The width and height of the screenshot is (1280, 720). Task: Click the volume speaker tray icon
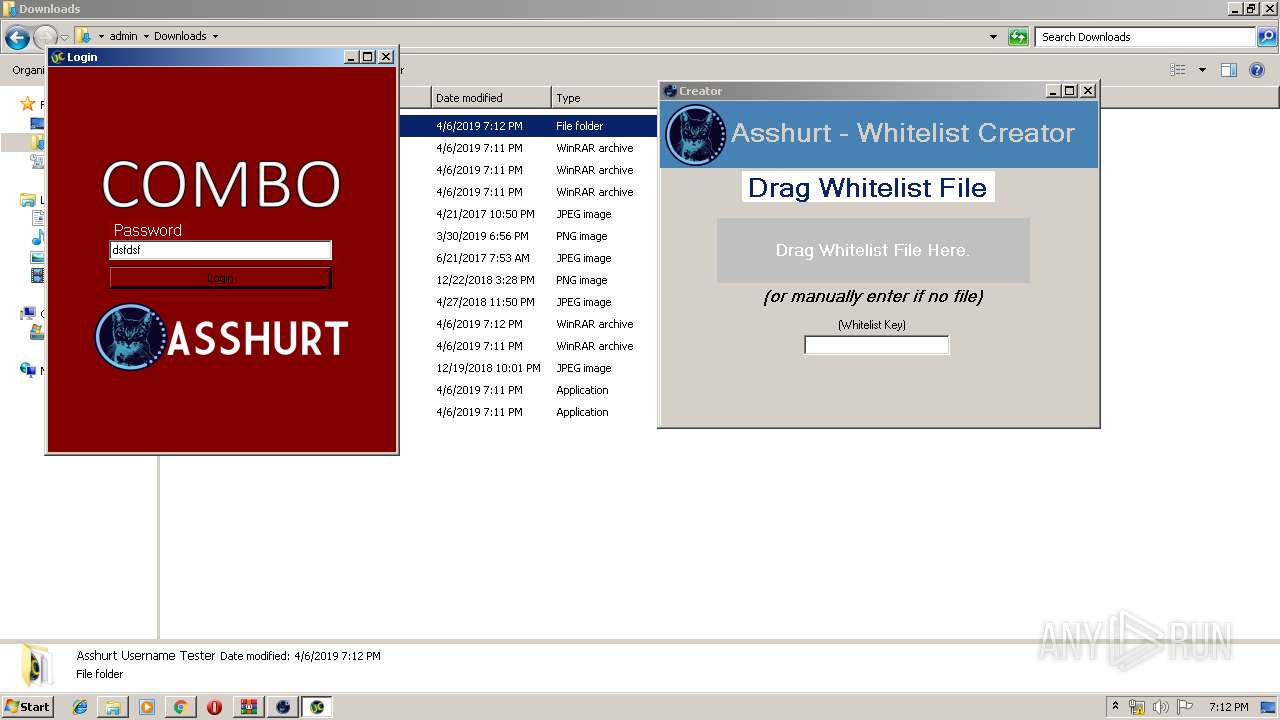pyautogui.click(x=1160, y=707)
